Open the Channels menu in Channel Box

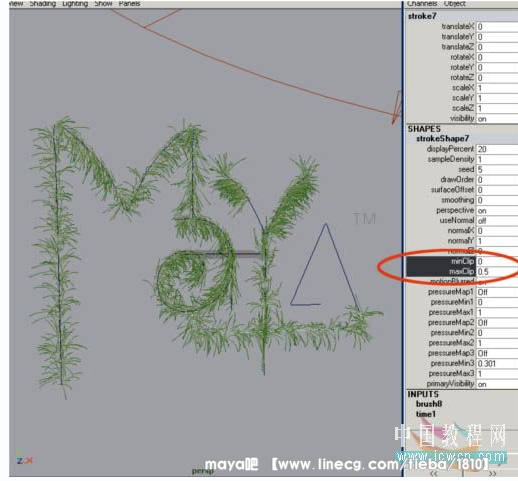(422, 4)
